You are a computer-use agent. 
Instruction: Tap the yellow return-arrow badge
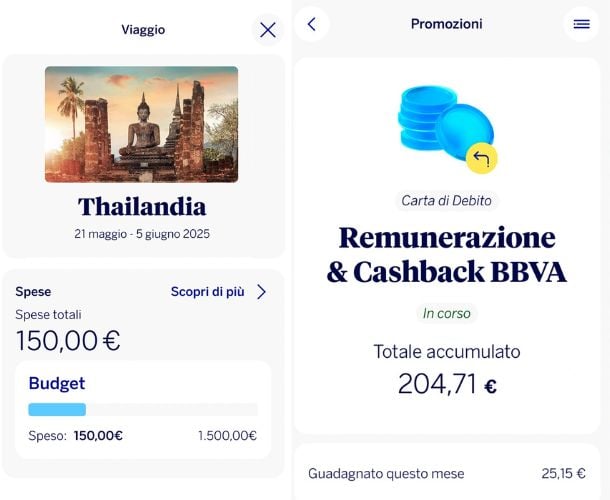[x=482, y=158]
